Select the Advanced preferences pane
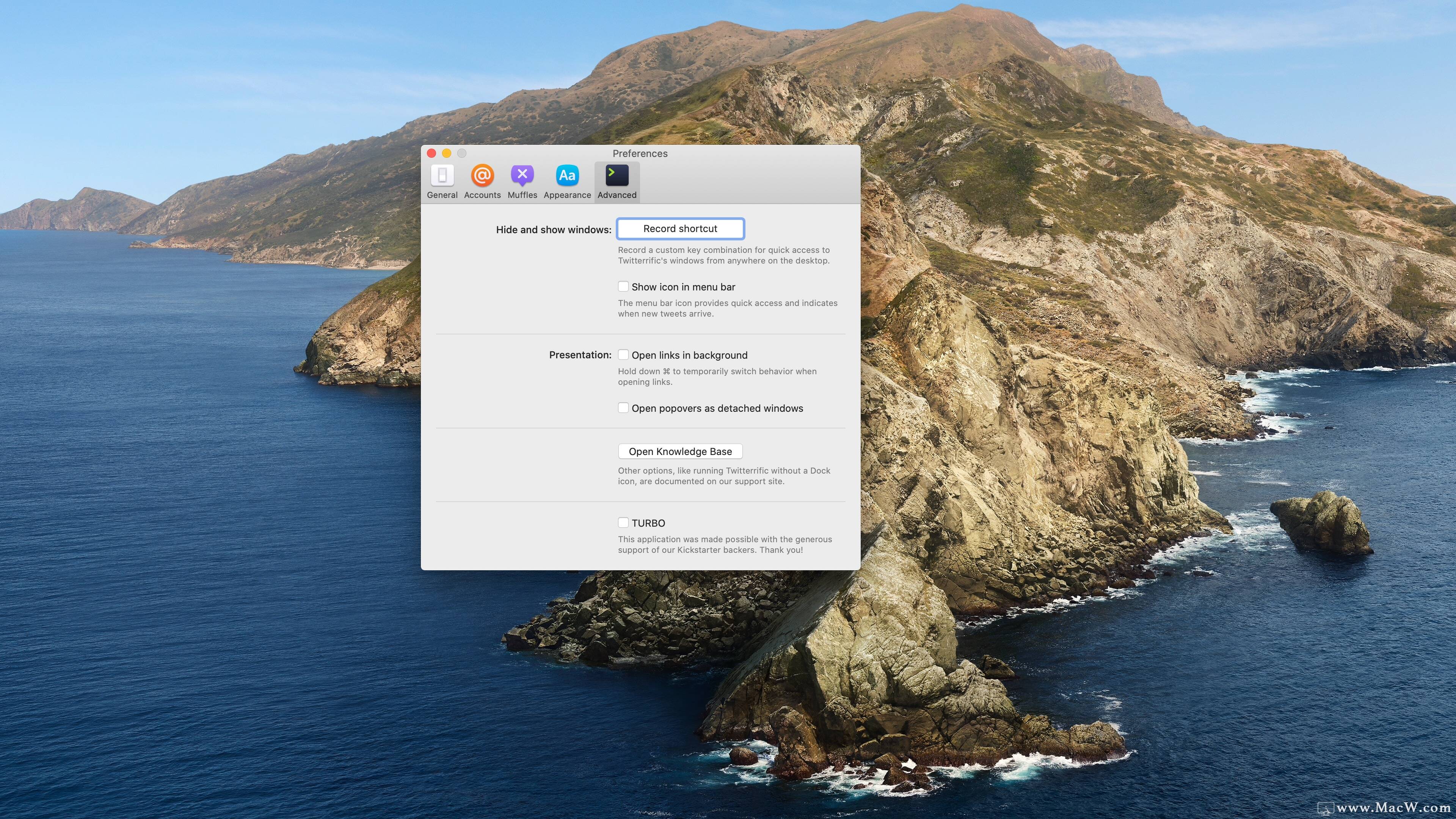The height and width of the screenshot is (819, 1456). 617,182
